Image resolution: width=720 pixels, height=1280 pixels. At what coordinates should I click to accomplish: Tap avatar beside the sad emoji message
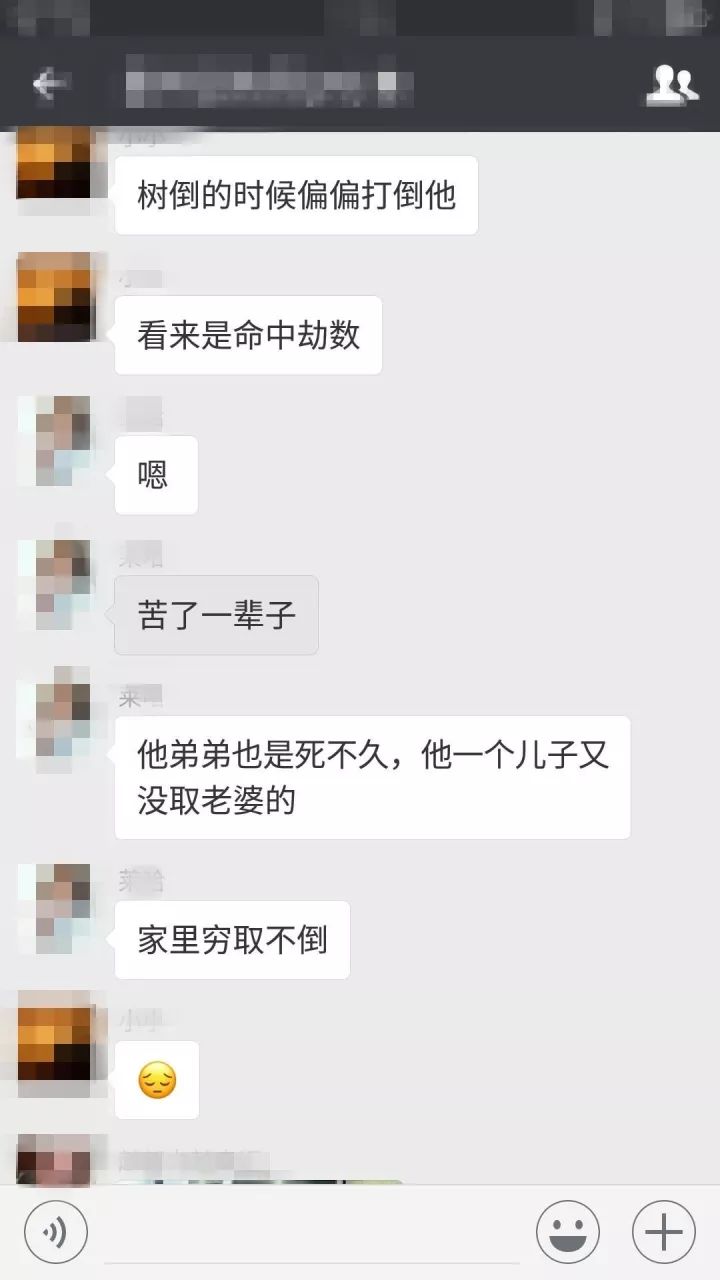pos(54,1037)
